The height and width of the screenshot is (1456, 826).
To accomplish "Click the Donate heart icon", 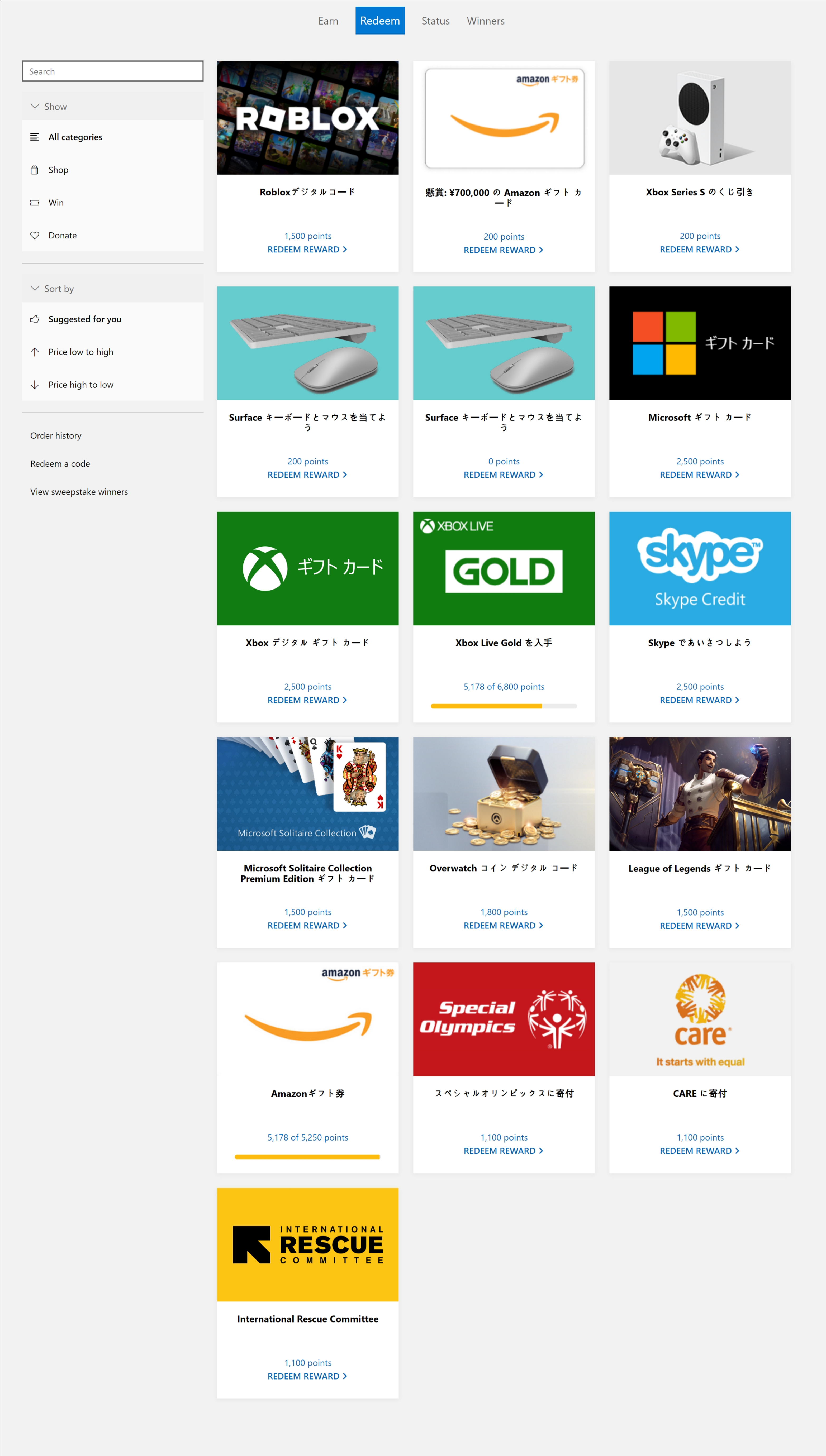I will [x=35, y=235].
